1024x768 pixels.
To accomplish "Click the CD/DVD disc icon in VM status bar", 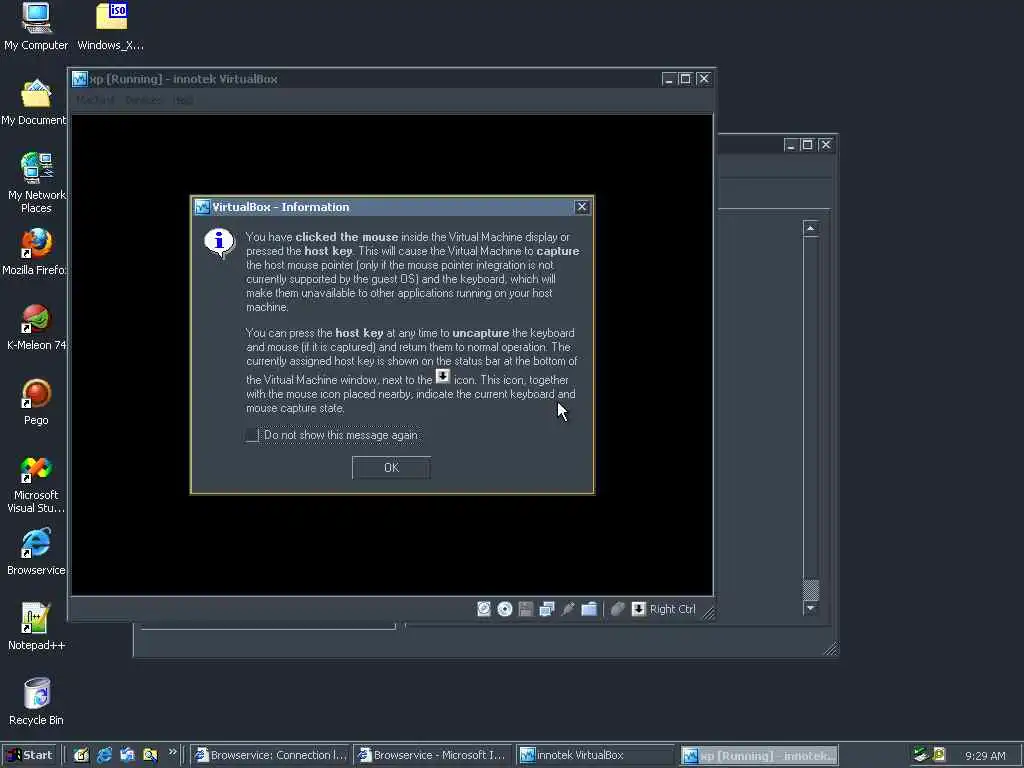I will click(x=505, y=609).
